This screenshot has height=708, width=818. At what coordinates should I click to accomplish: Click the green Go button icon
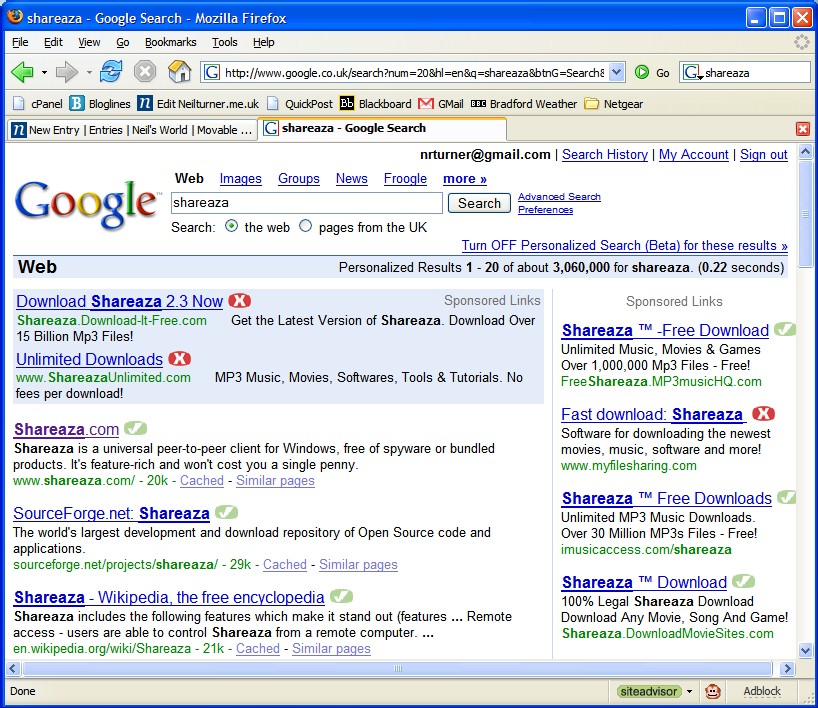click(642, 72)
